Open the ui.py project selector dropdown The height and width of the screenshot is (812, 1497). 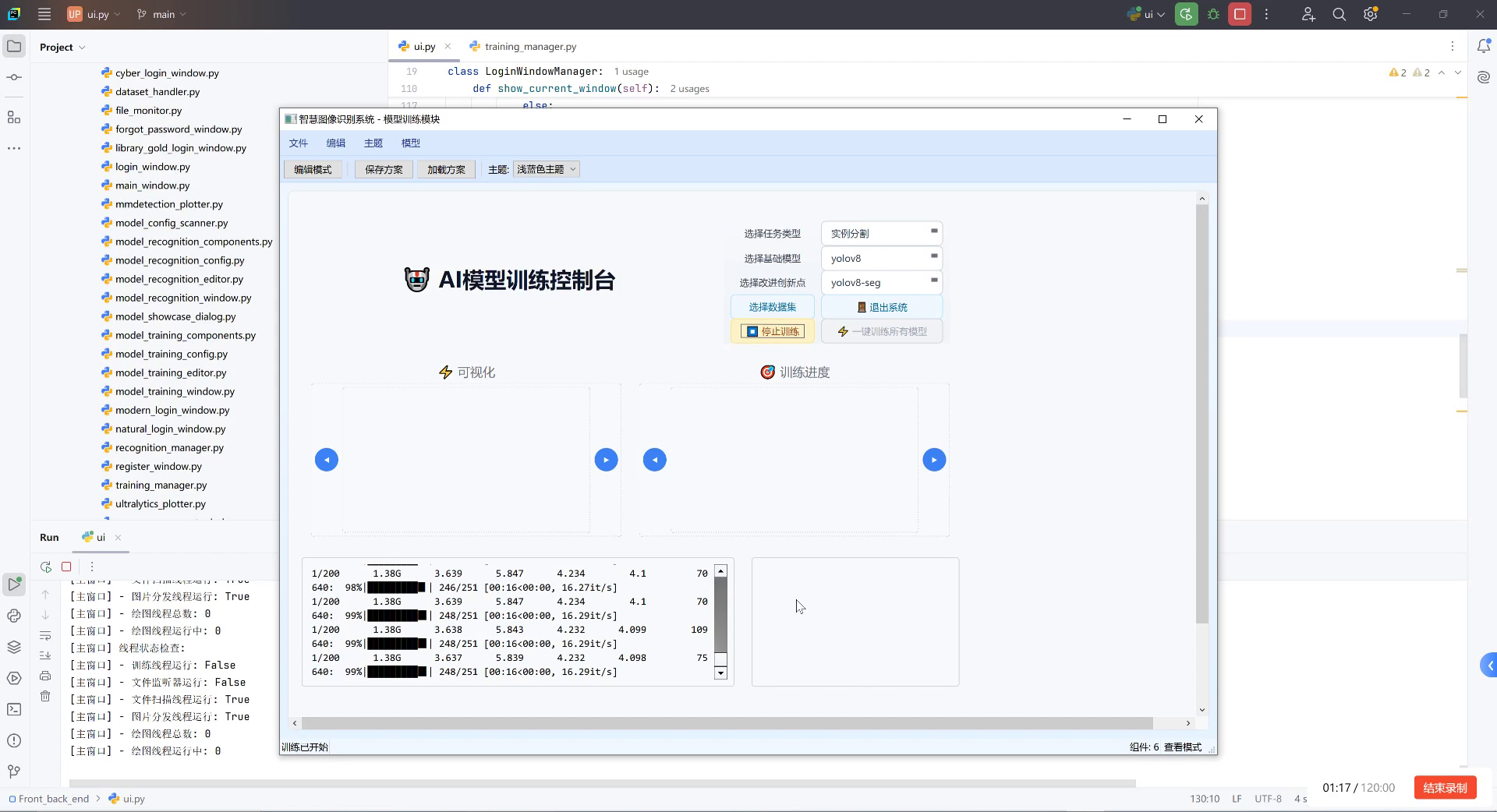click(94, 14)
